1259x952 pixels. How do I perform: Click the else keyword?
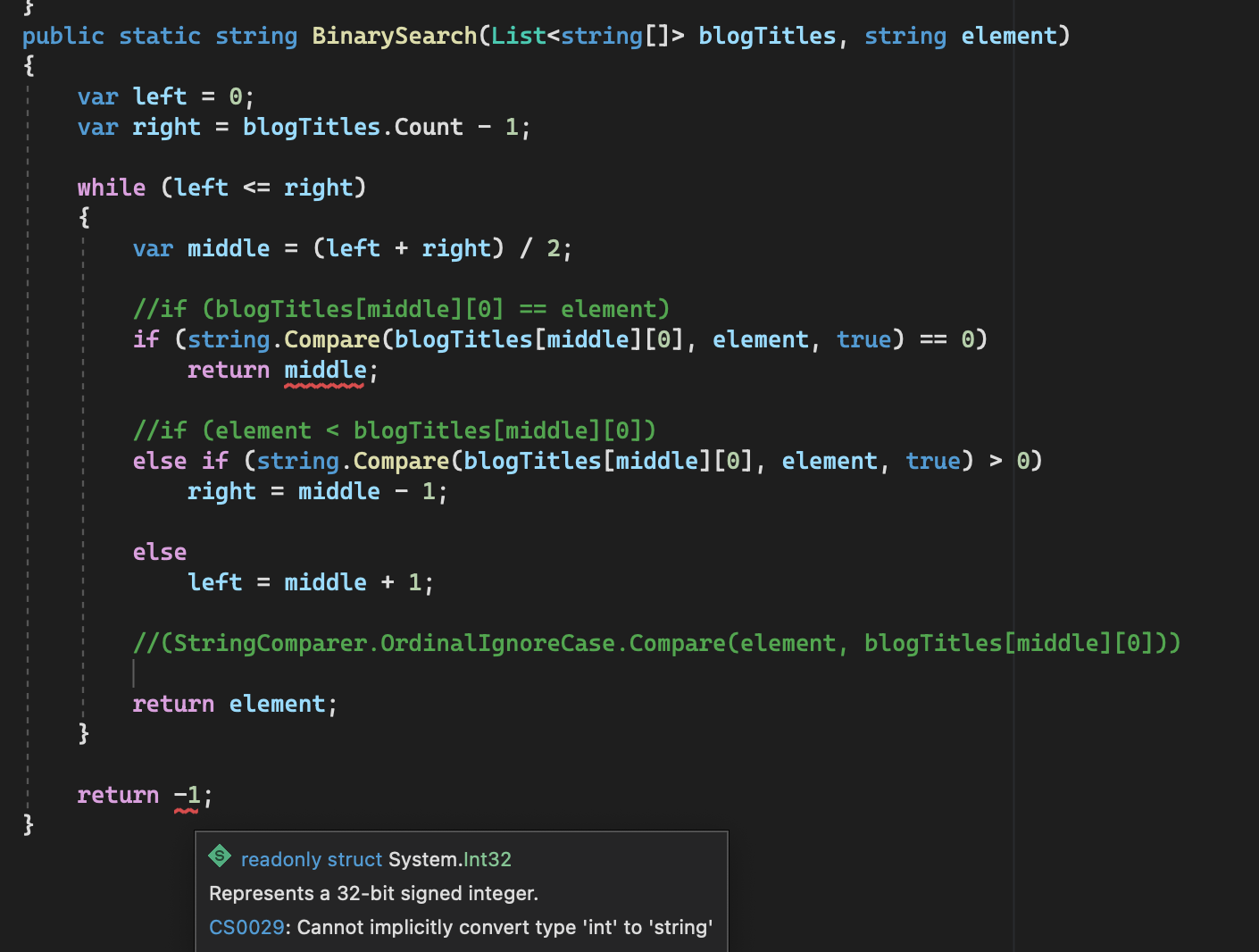(x=159, y=551)
